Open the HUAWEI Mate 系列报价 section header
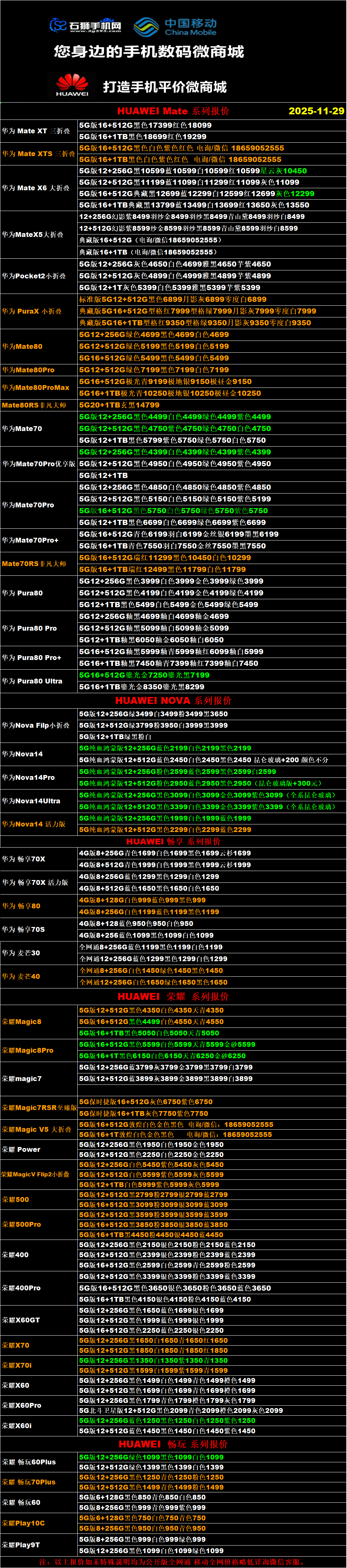Image resolution: width=347 pixels, height=1568 pixels. click(173, 111)
